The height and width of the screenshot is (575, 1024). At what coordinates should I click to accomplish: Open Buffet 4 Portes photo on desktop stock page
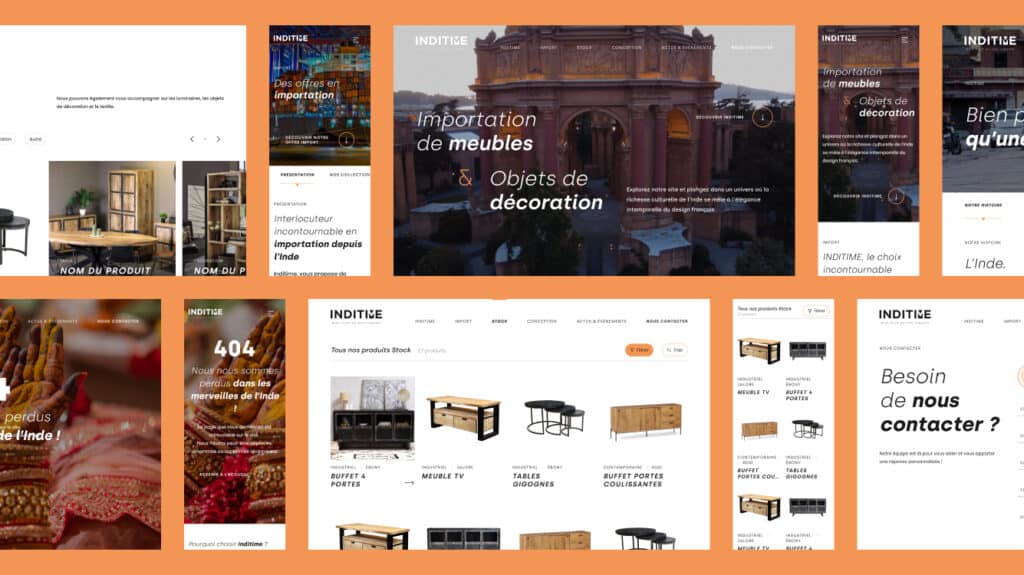coord(372,419)
